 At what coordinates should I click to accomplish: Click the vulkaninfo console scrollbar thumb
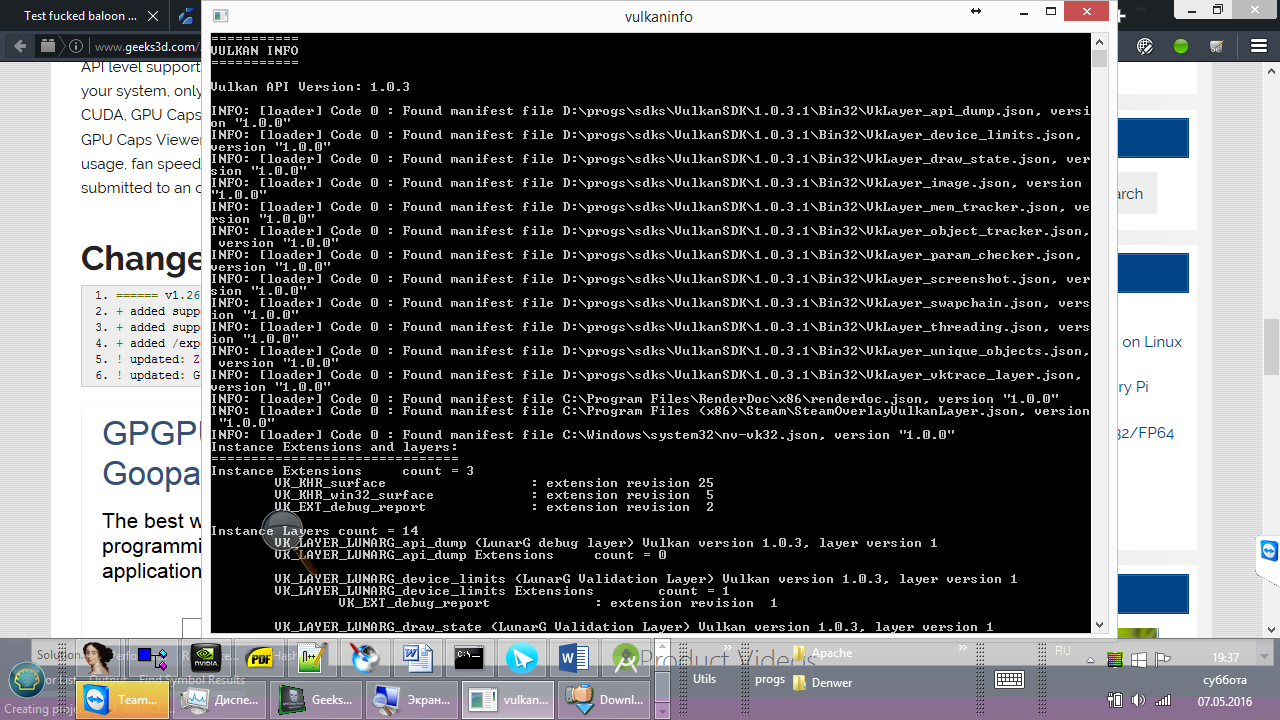point(1100,58)
